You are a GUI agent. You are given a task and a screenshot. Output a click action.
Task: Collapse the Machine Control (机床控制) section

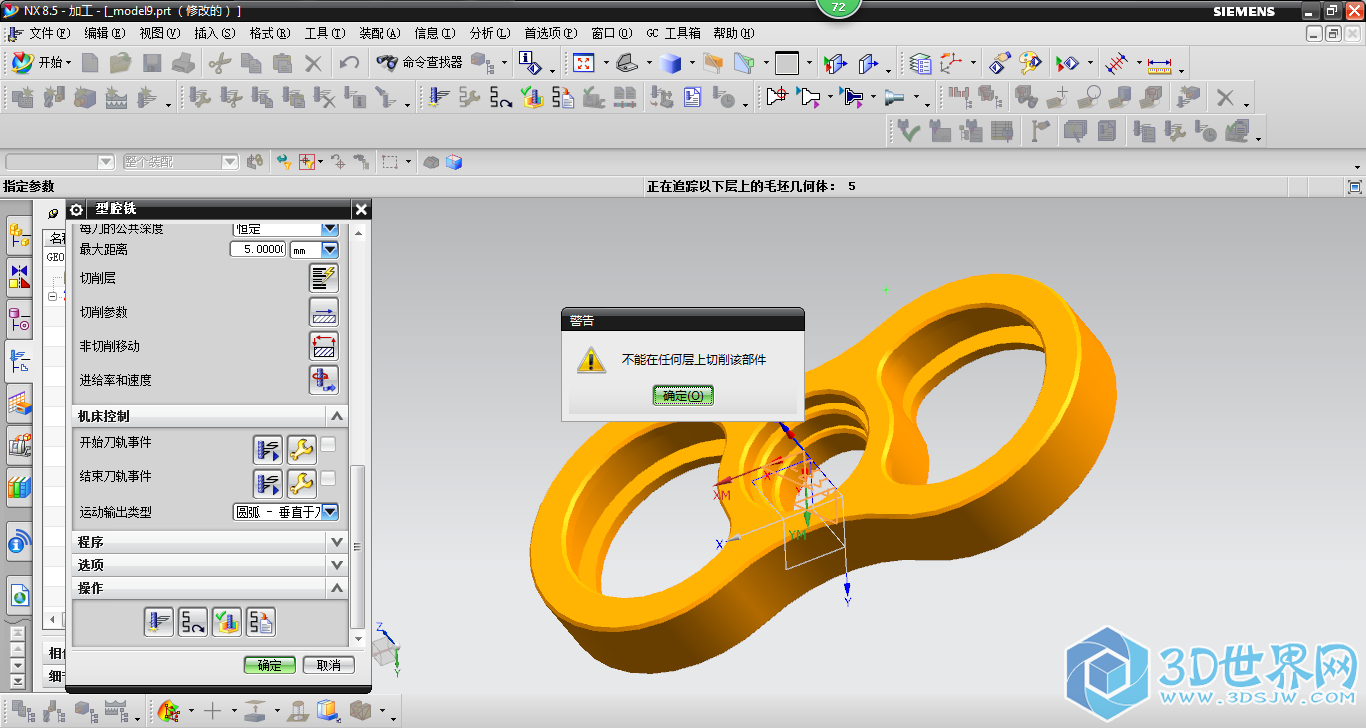(x=337, y=416)
